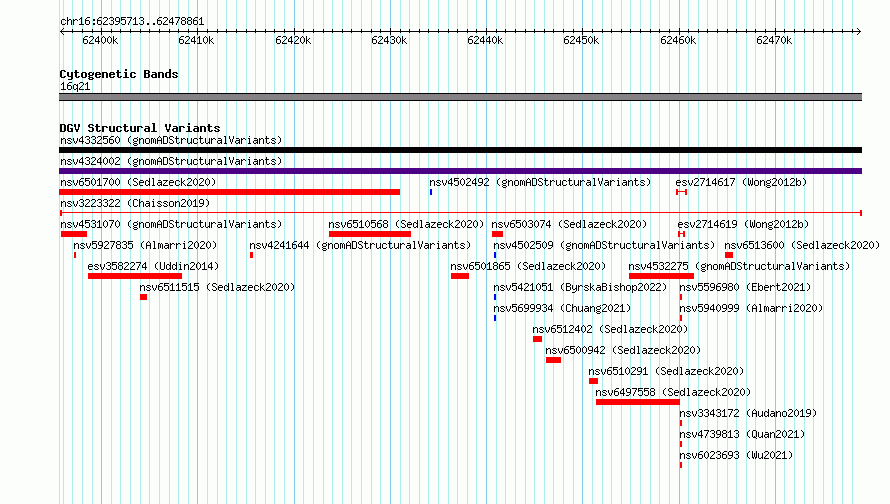The height and width of the screenshot is (504, 890).
Task: Open nsv5596980 Ebert2021 label
Action: click(745, 287)
